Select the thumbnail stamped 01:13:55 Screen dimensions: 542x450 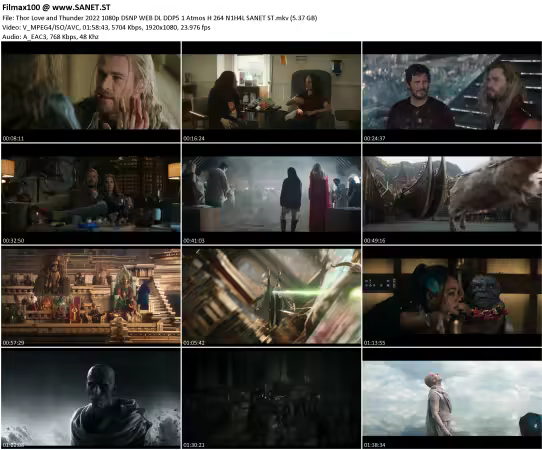(452, 296)
